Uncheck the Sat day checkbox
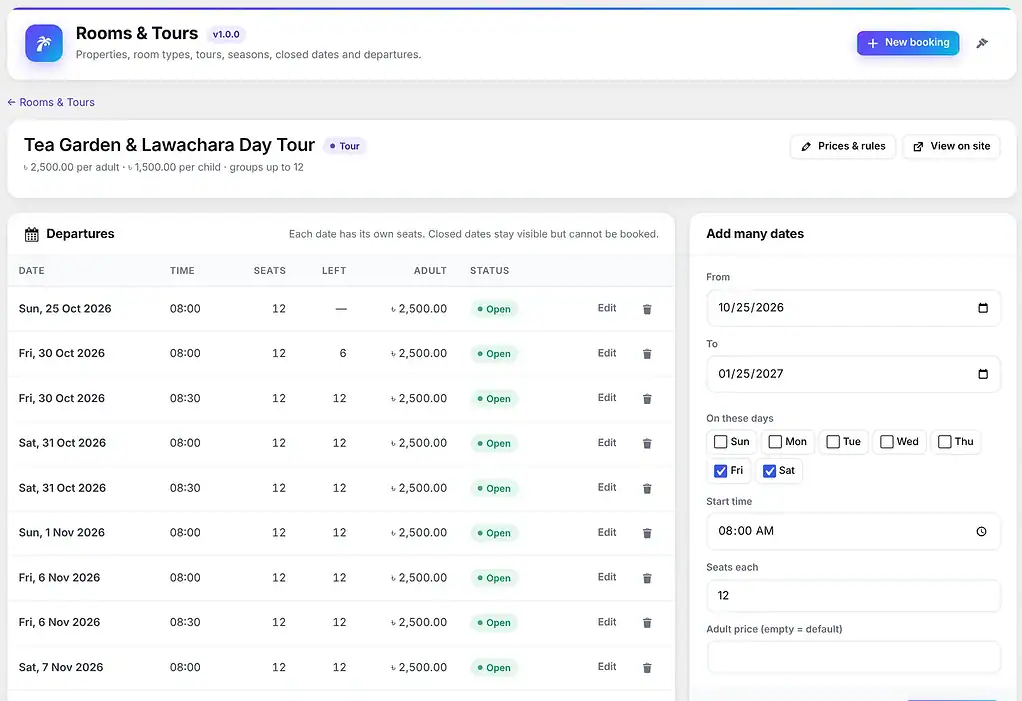 (769, 471)
